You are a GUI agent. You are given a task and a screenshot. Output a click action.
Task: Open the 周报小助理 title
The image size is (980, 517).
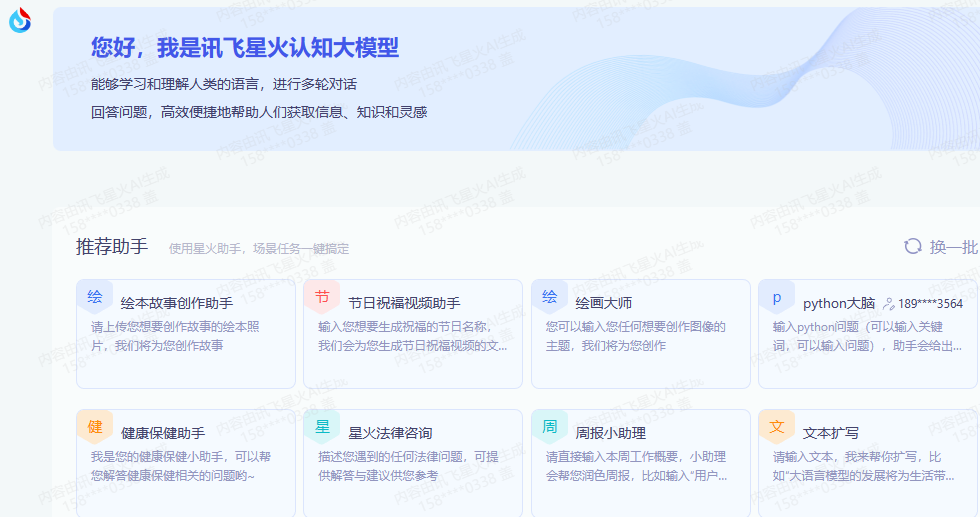point(610,433)
